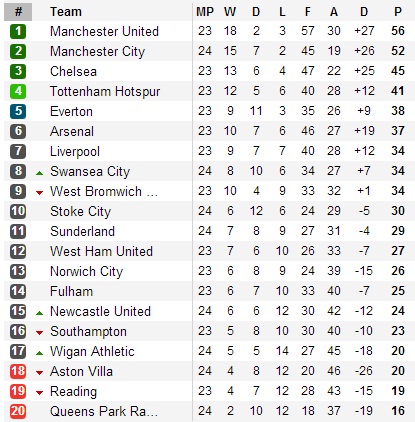This screenshot has width=415, height=422.
Task: Click the red position 20 badge
Action: click(x=18, y=411)
